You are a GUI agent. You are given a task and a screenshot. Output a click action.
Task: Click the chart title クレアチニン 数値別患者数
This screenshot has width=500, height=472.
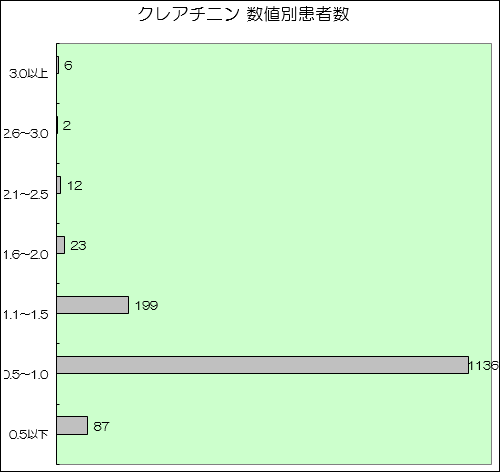pyautogui.click(x=244, y=14)
